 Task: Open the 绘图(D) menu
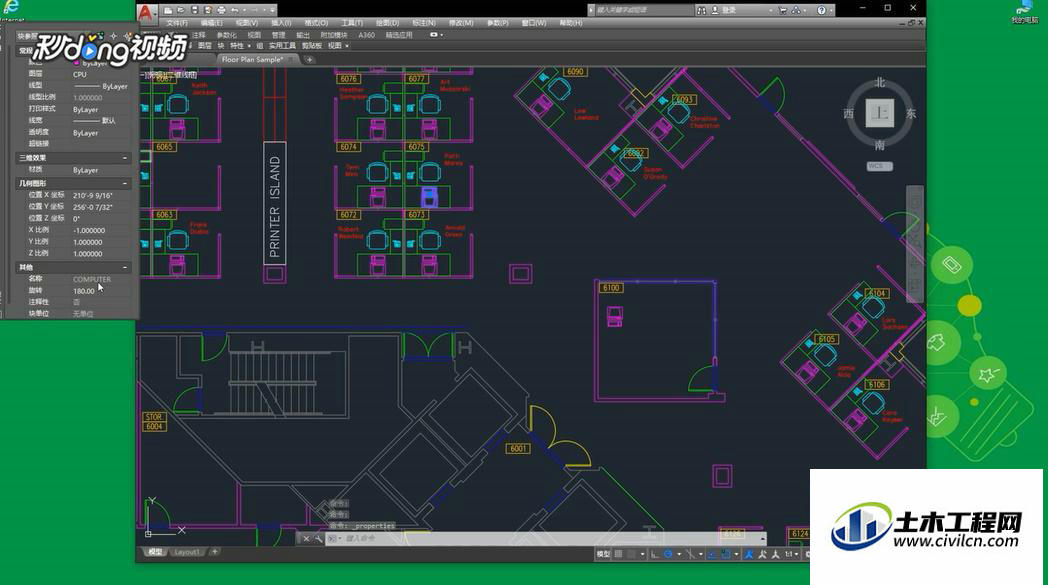(387, 23)
